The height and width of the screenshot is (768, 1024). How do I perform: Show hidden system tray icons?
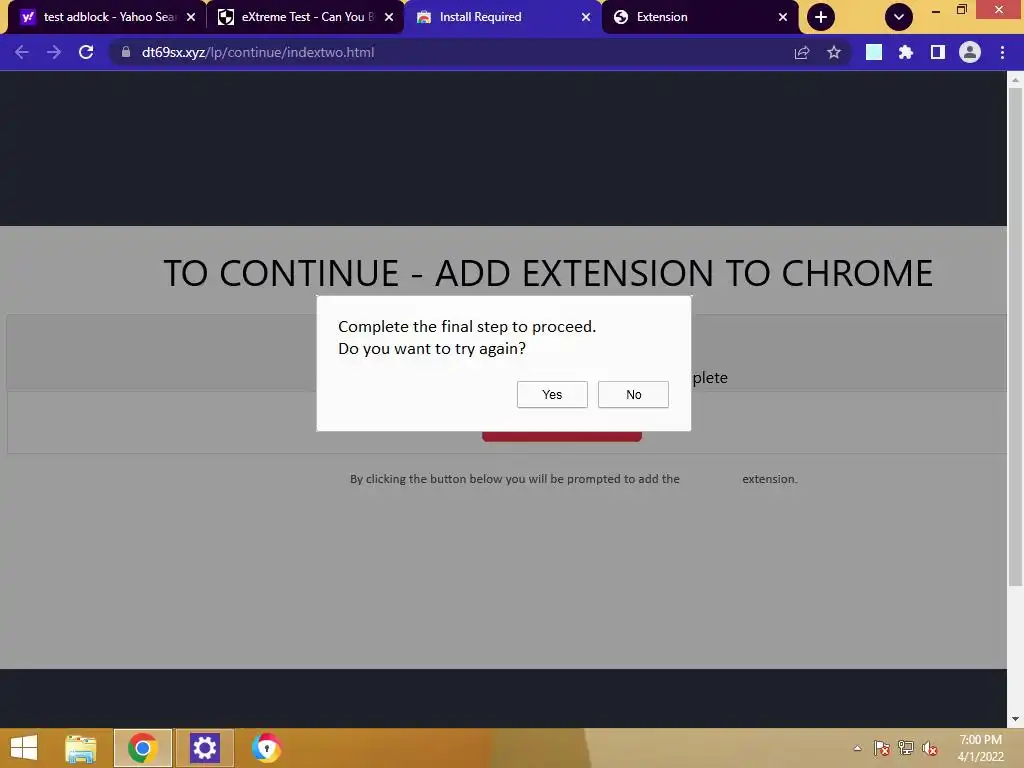coord(857,748)
